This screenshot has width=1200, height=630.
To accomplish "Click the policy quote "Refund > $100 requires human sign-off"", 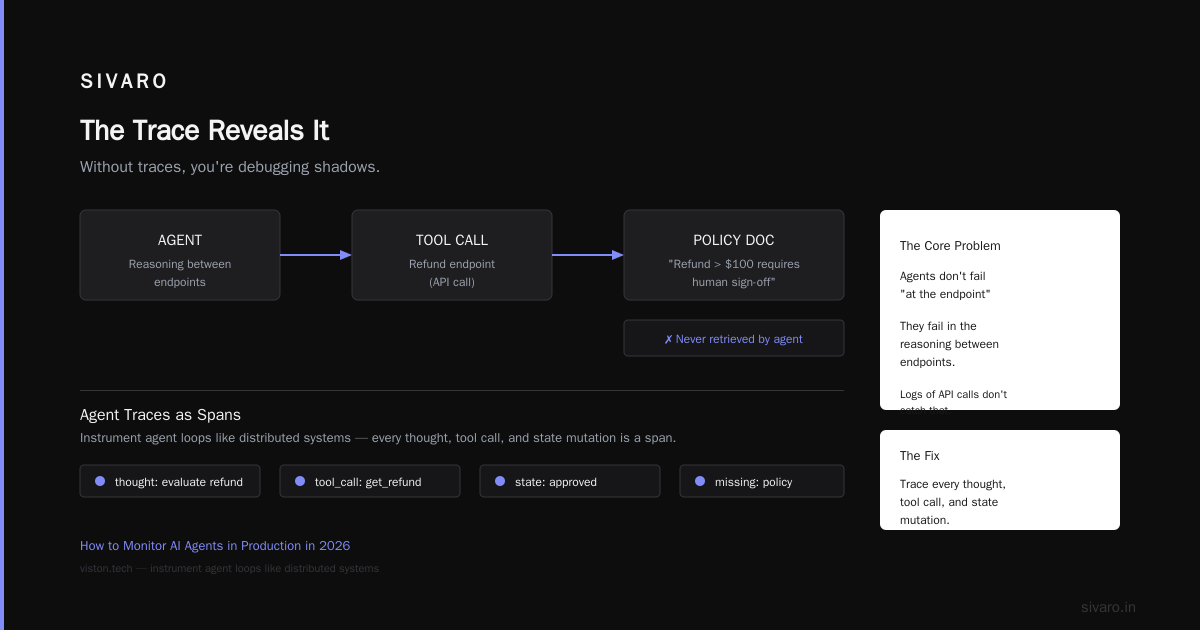I will 734,273.
